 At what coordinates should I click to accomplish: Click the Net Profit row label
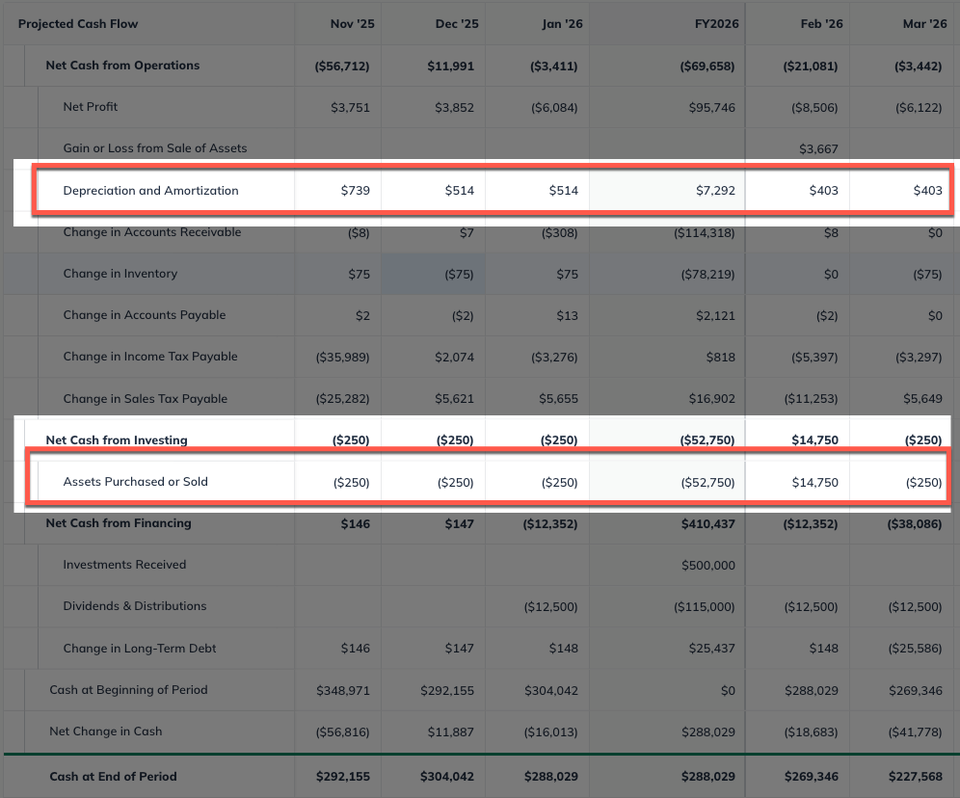90,107
